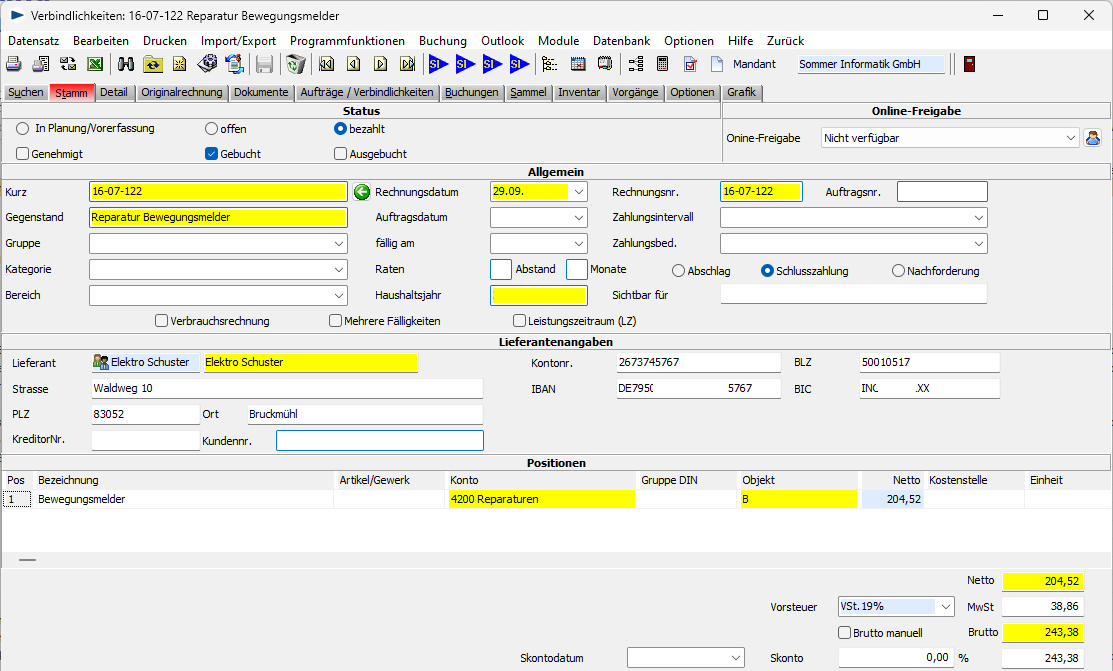The width and height of the screenshot is (1113, 671).
Task: Jump to the first record using the toolbar arrow
Action: click(327, 65)
